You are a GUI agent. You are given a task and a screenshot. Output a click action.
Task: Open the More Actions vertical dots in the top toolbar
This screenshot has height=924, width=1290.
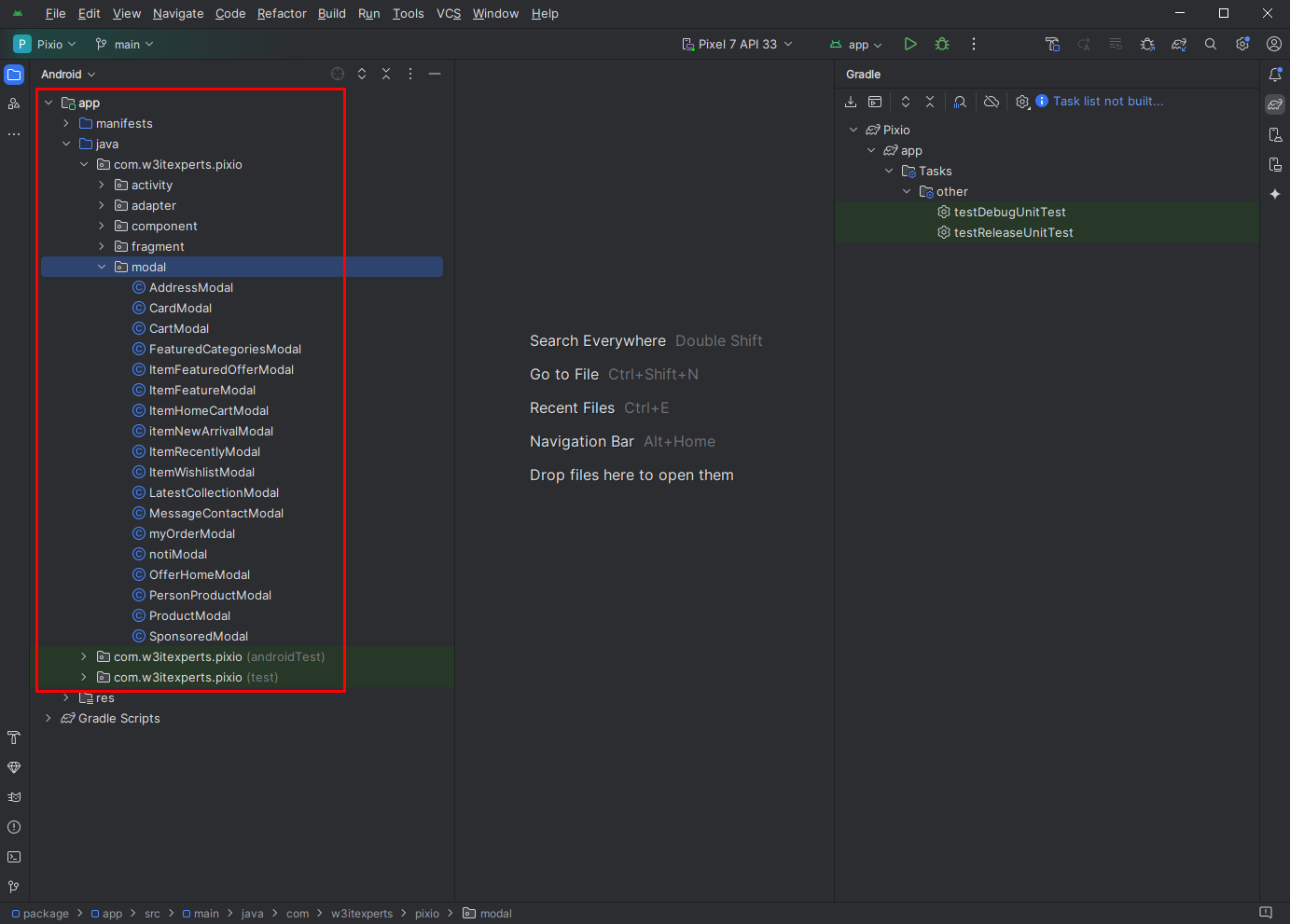(974, 44)
